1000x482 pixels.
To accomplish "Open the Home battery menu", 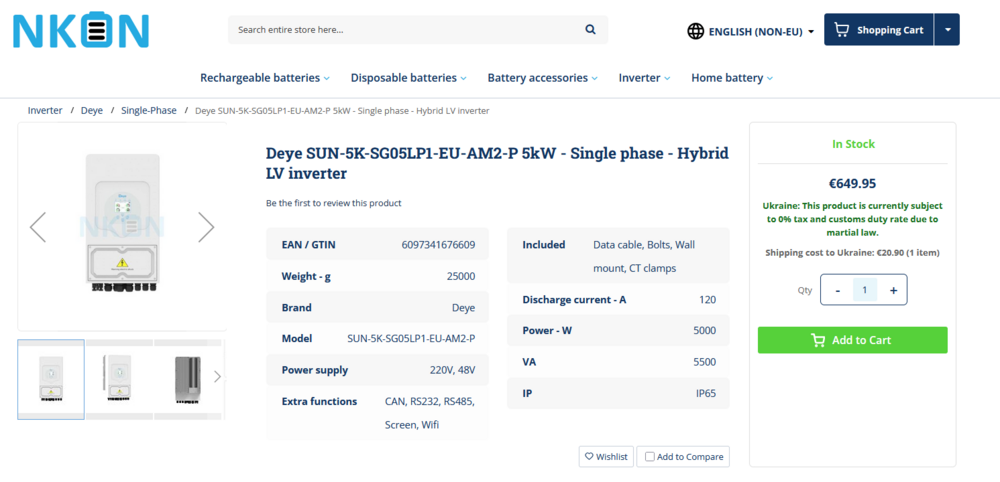I will pos(731,78).
